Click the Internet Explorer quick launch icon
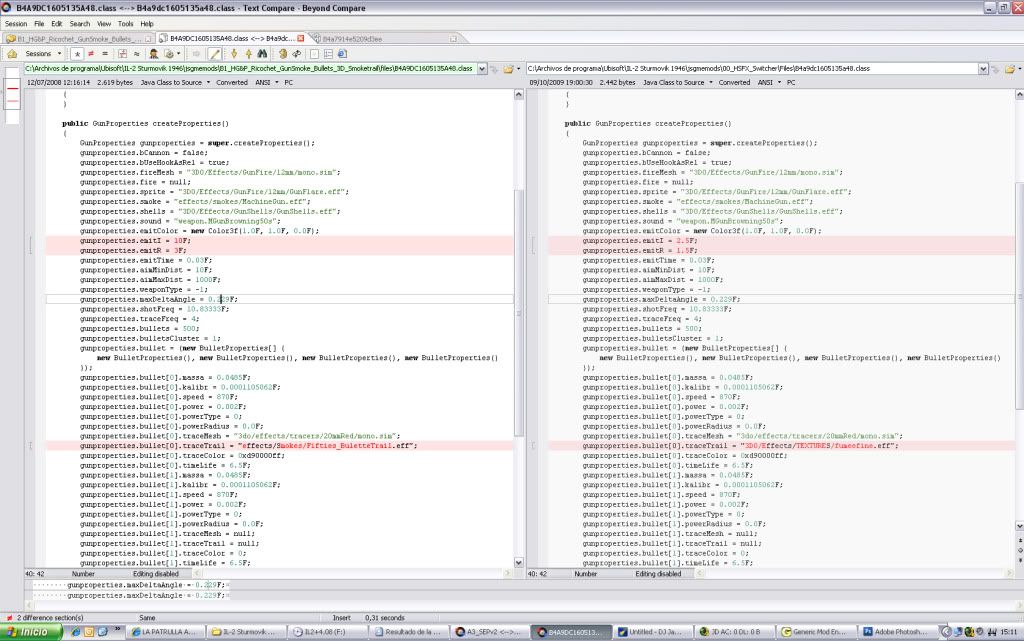Image resolution: width=1024 pixels, height=641 pixels. [x=76, y=632]
